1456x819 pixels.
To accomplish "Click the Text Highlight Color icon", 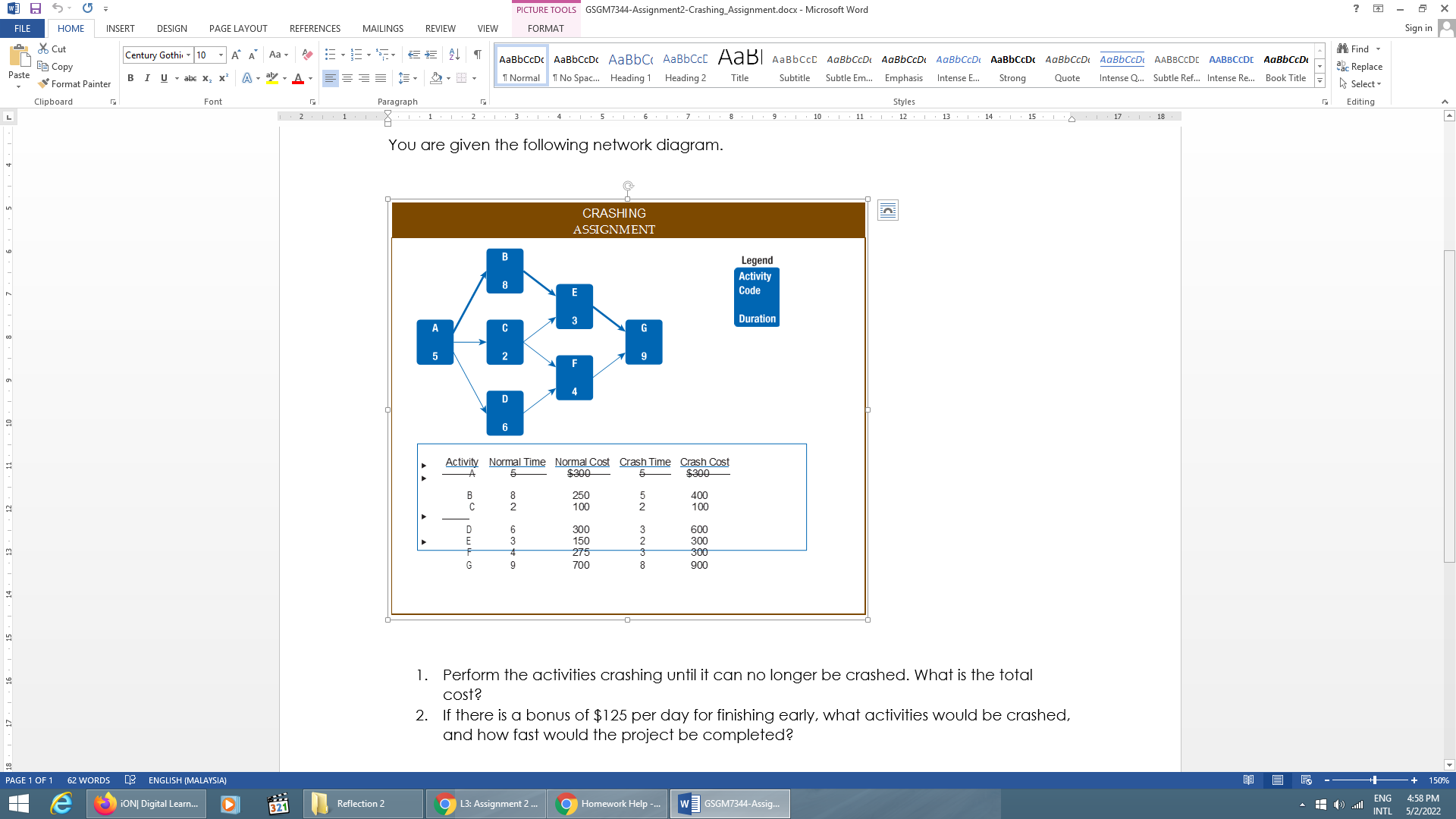I will coord(272,78).
